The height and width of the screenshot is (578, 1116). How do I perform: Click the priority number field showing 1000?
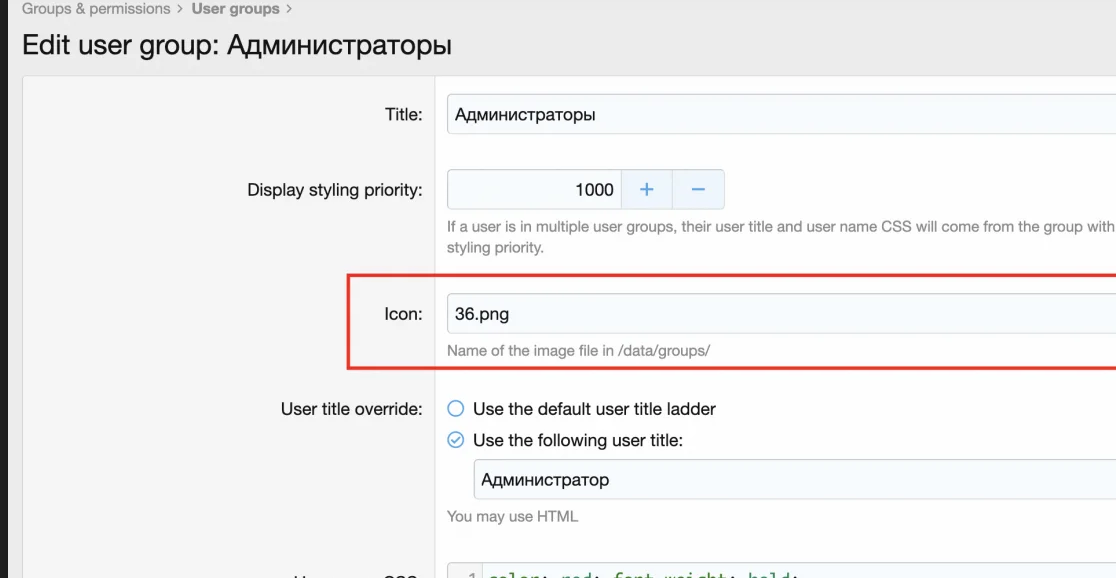(x=535, y=189)
